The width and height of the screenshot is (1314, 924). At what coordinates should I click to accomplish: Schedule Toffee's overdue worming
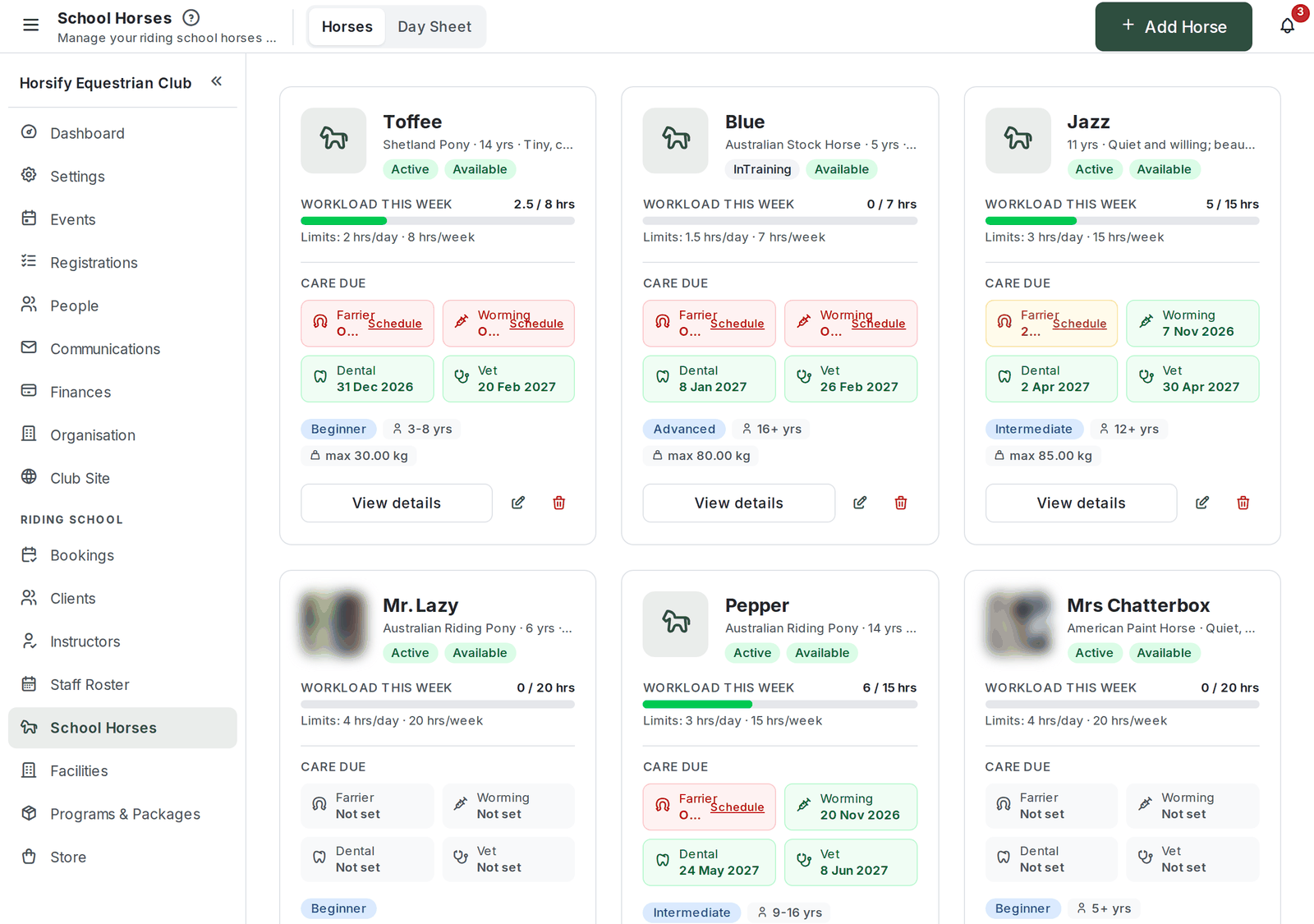[536, 324]
